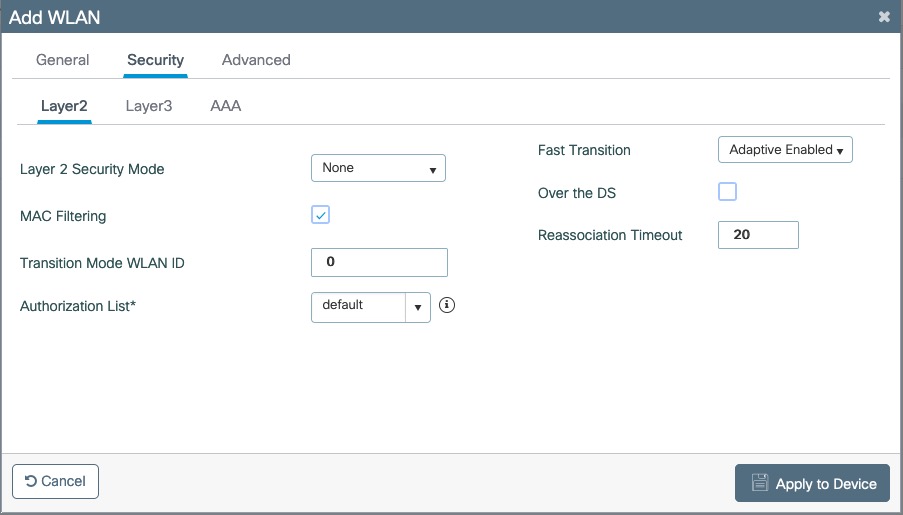Uncheck the MAC Filtering checkbox
The image size is (903, 515).
pyautogui.click(x=320, y=215)
